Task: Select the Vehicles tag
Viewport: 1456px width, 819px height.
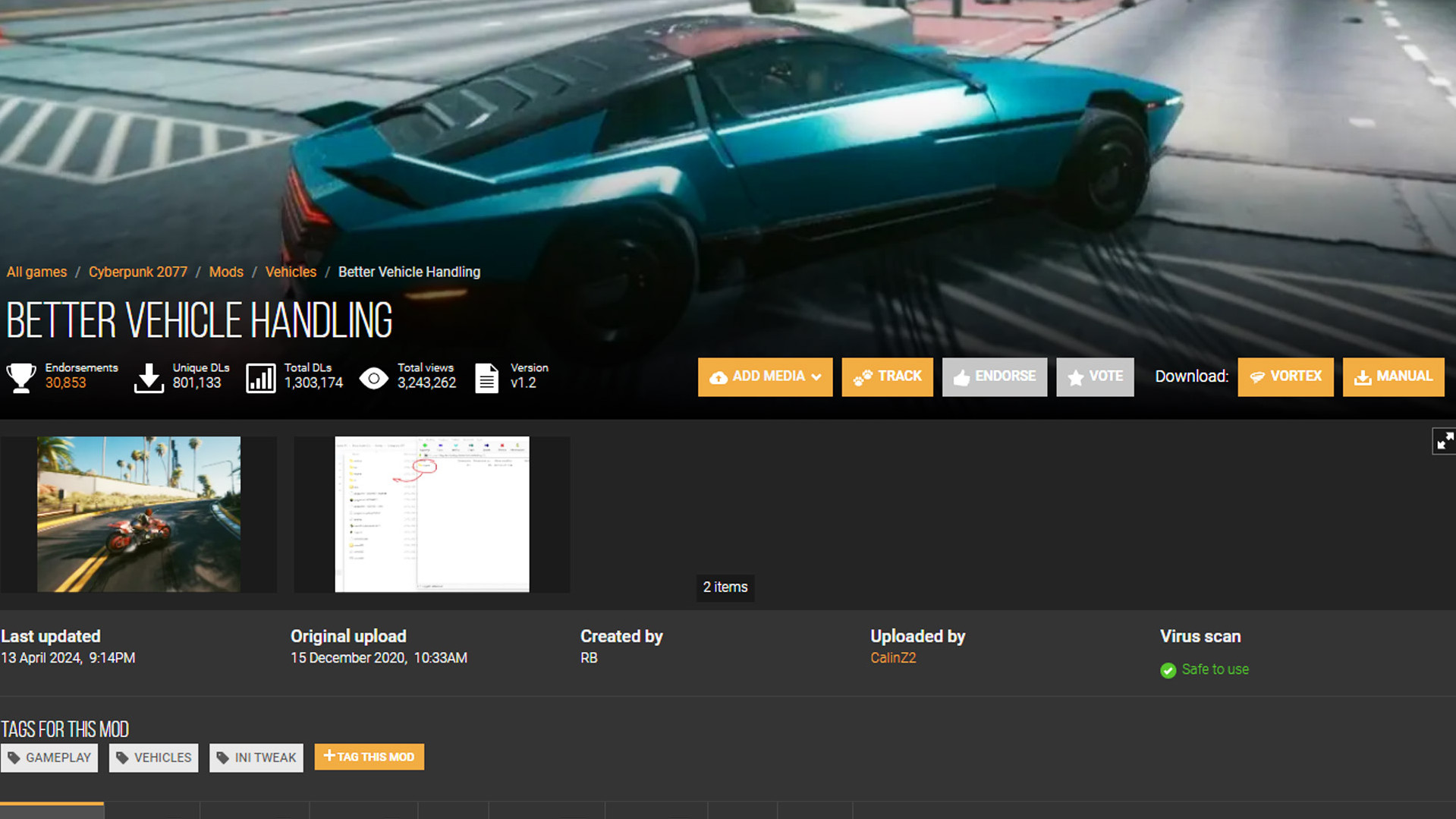Action: (153, 758)
